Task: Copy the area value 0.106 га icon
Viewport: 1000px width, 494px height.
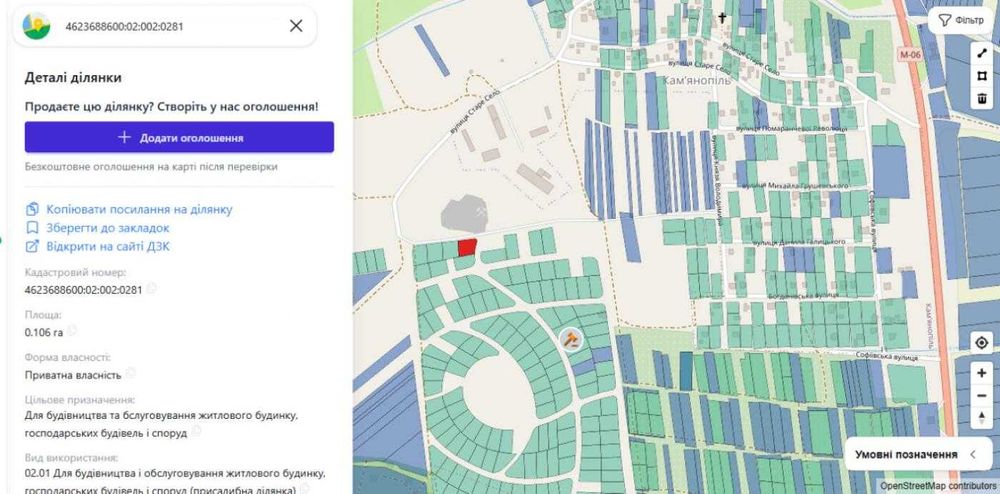Action: [x=72, y=330]
